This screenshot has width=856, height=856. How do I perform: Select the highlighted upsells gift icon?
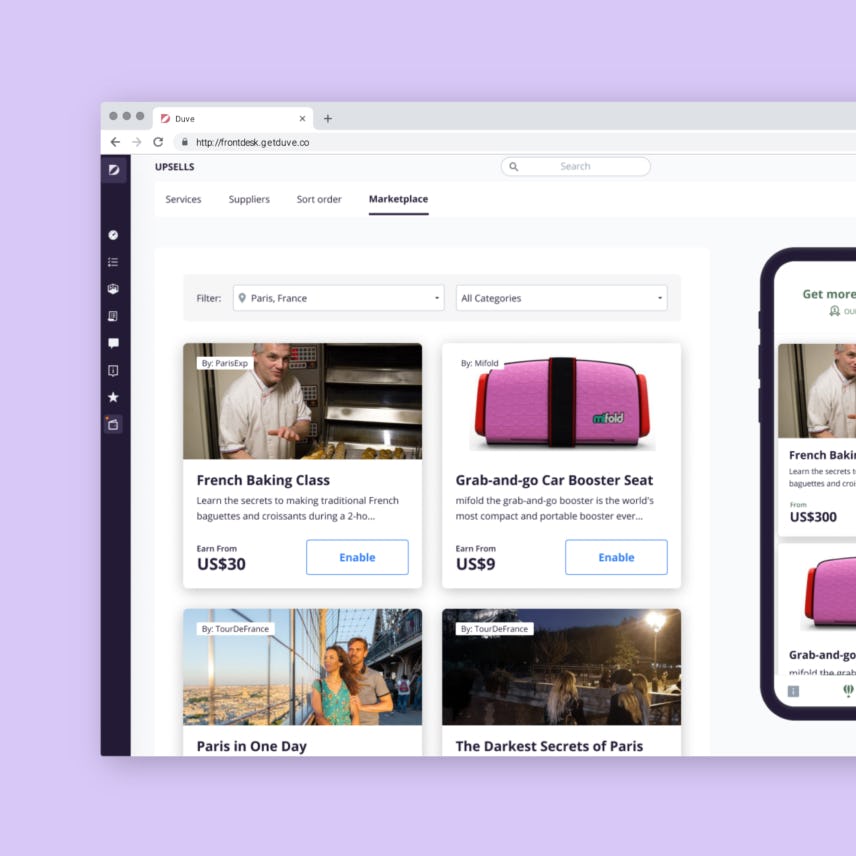(x=114, y=424)
